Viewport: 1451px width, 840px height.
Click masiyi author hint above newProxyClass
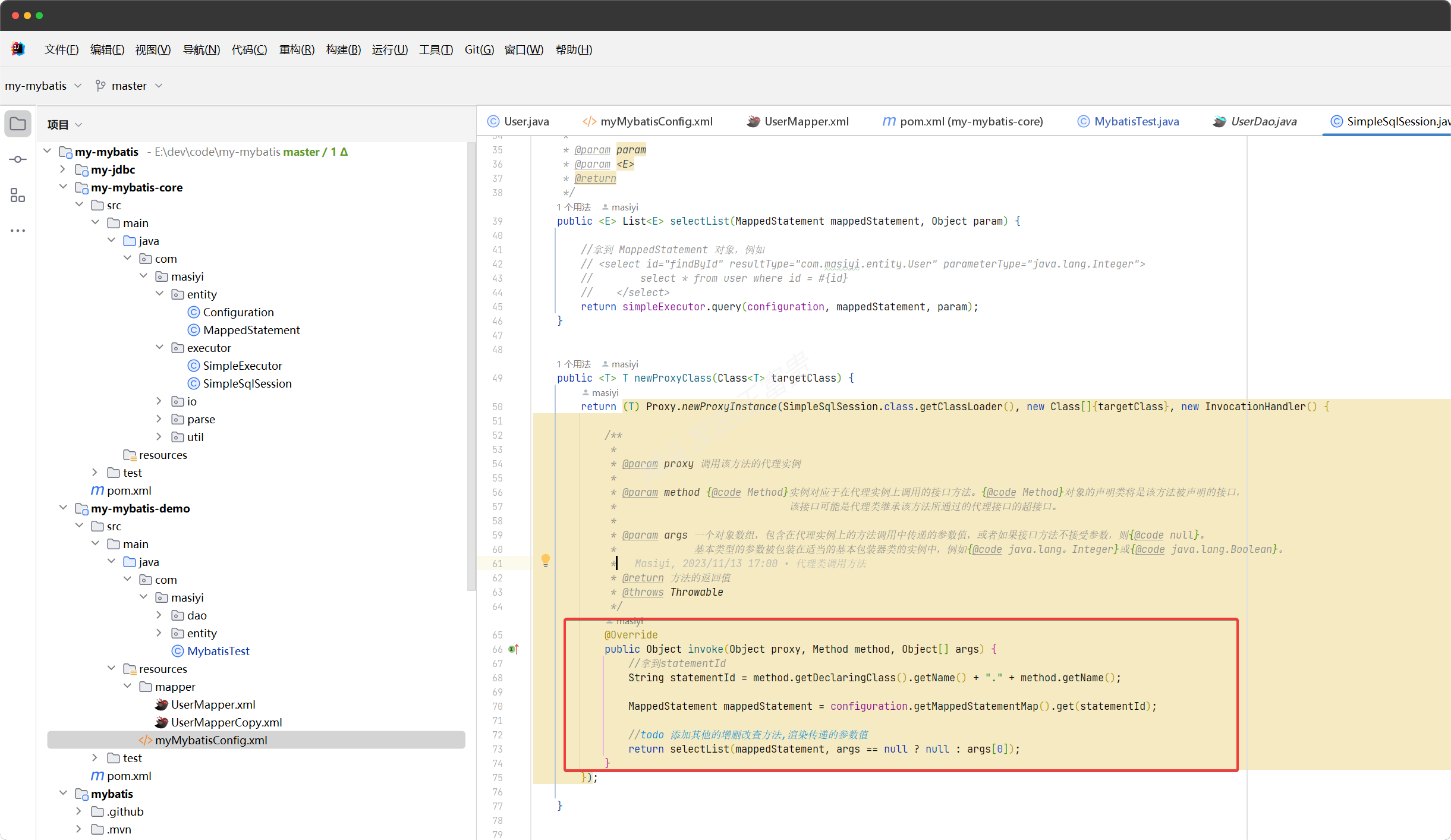tap(620, 364)
